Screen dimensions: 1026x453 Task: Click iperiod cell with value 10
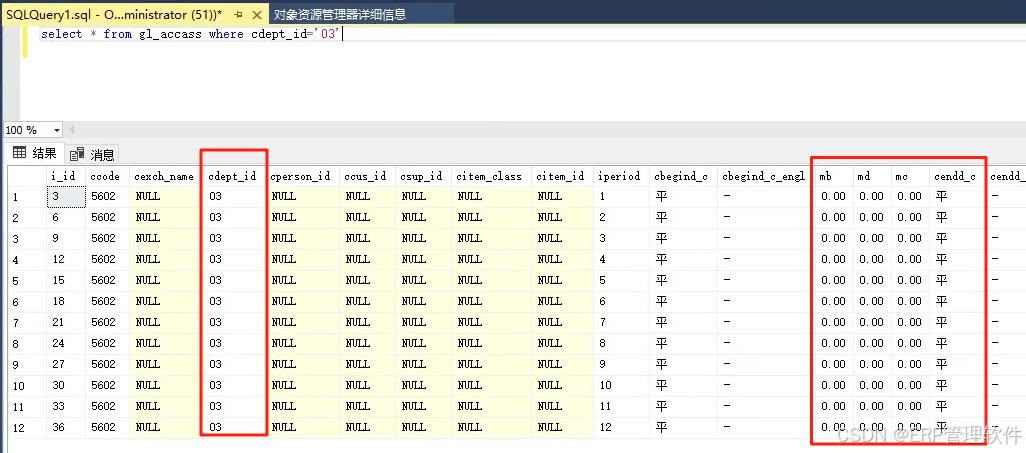(x=621, y=385)
